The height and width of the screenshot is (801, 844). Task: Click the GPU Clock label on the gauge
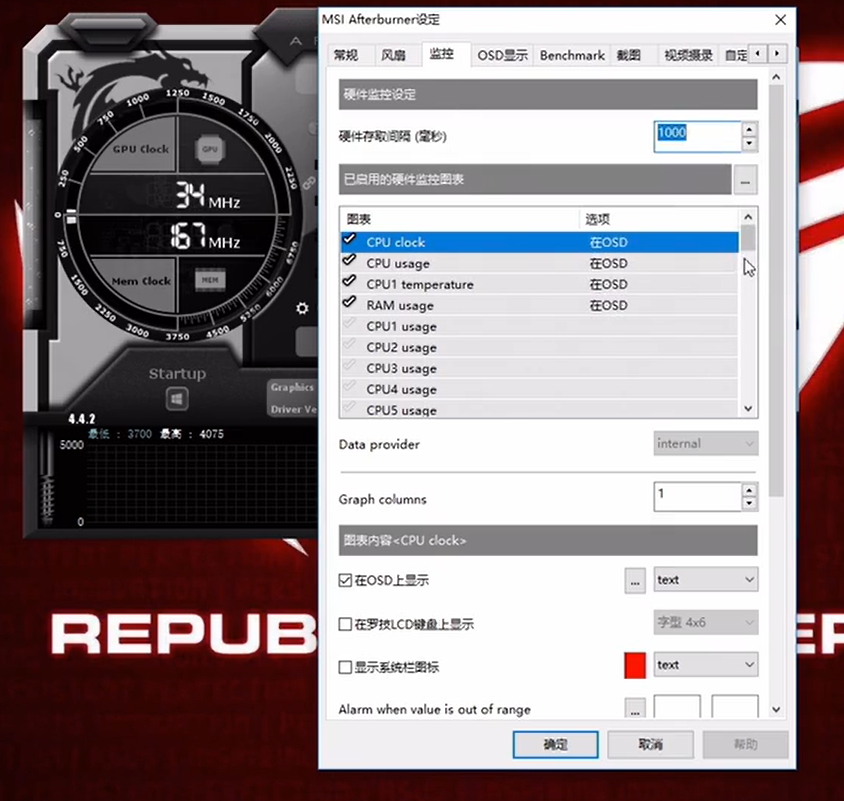(141, 149)
